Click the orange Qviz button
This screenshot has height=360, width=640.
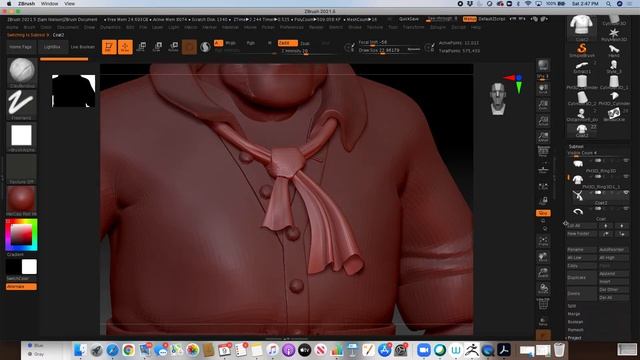click(543, 213)
